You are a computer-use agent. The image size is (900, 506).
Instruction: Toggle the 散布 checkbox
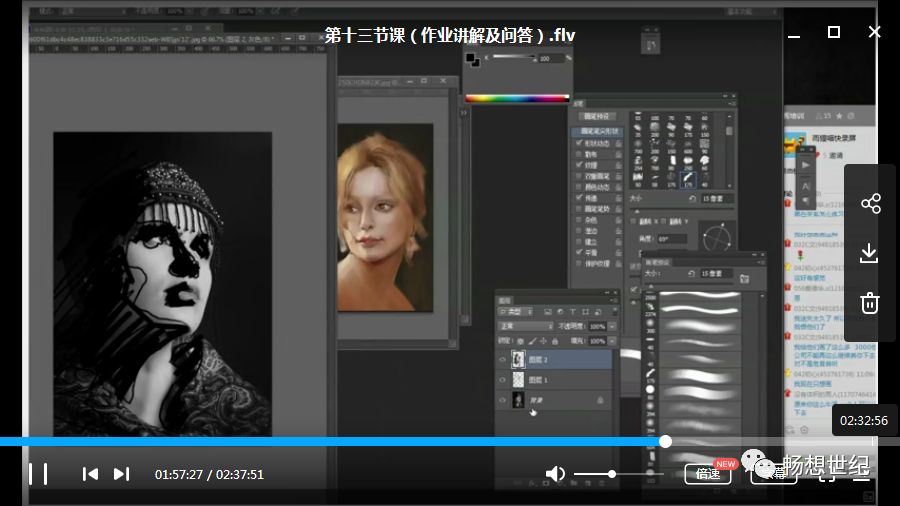[579, 154]
